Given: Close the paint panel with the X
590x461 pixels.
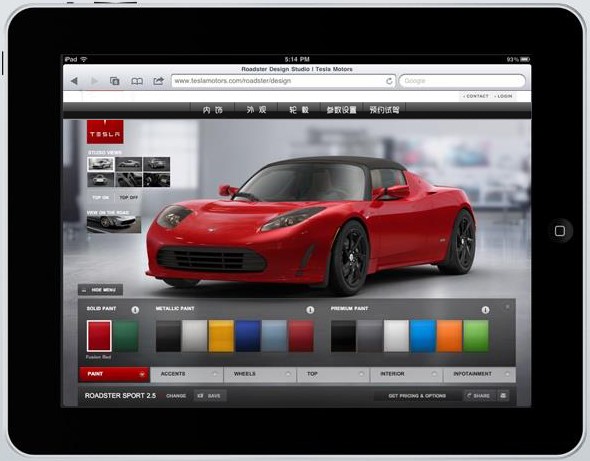Looking at the screenshot, I should [508, 307].
